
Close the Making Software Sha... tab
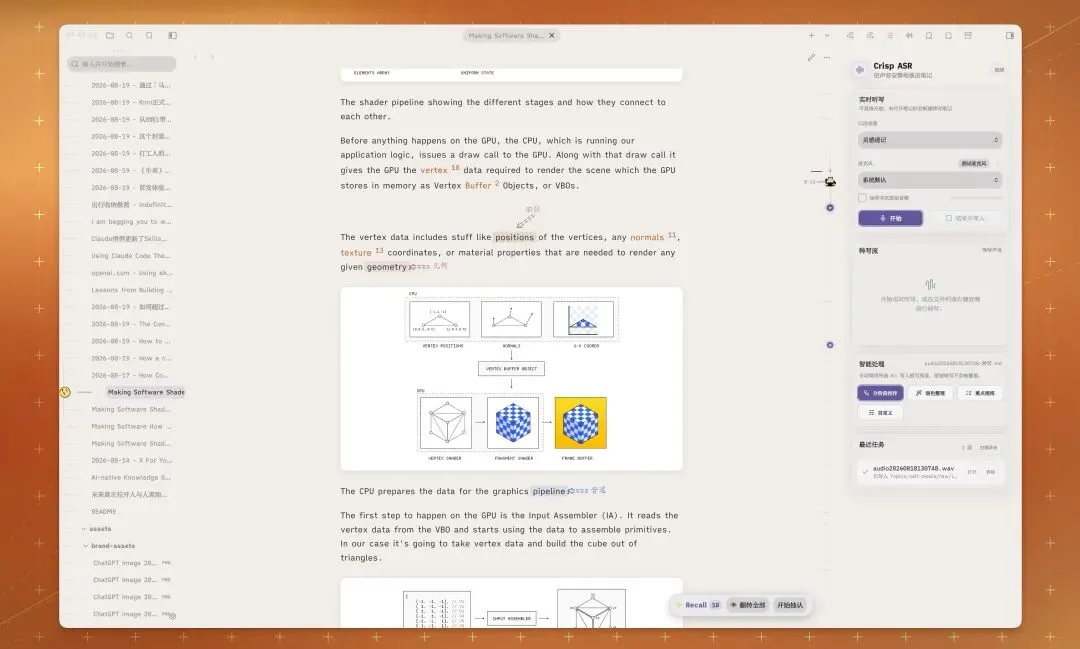[x=552, y=36]
